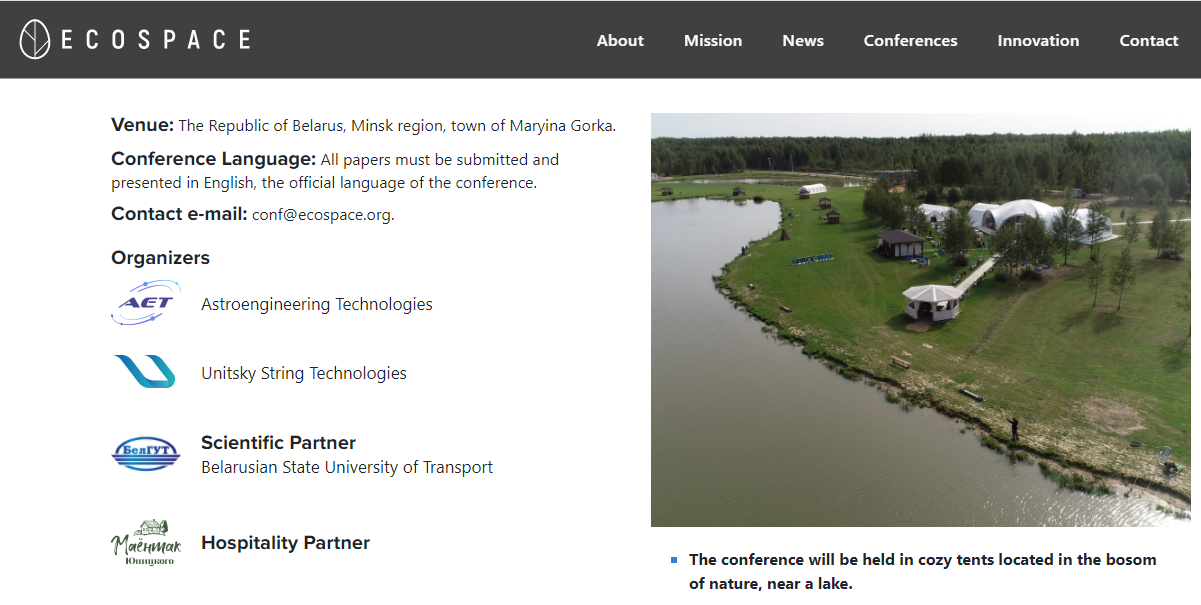Select Conferences in the navigation bar
The image size is (1201, 605).
click(x=910, y=41)
